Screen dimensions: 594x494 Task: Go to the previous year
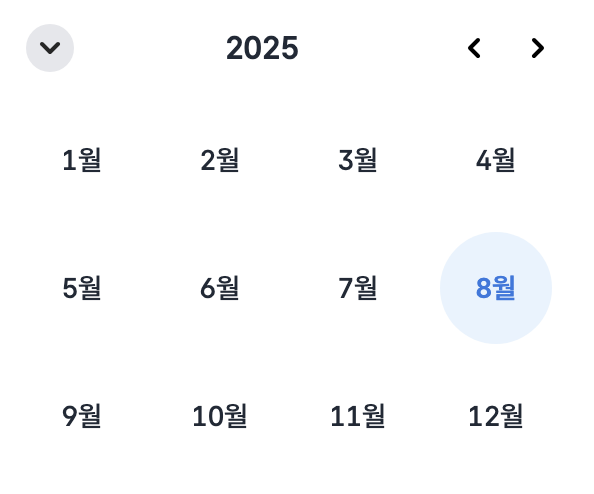(x=474, y=48)
